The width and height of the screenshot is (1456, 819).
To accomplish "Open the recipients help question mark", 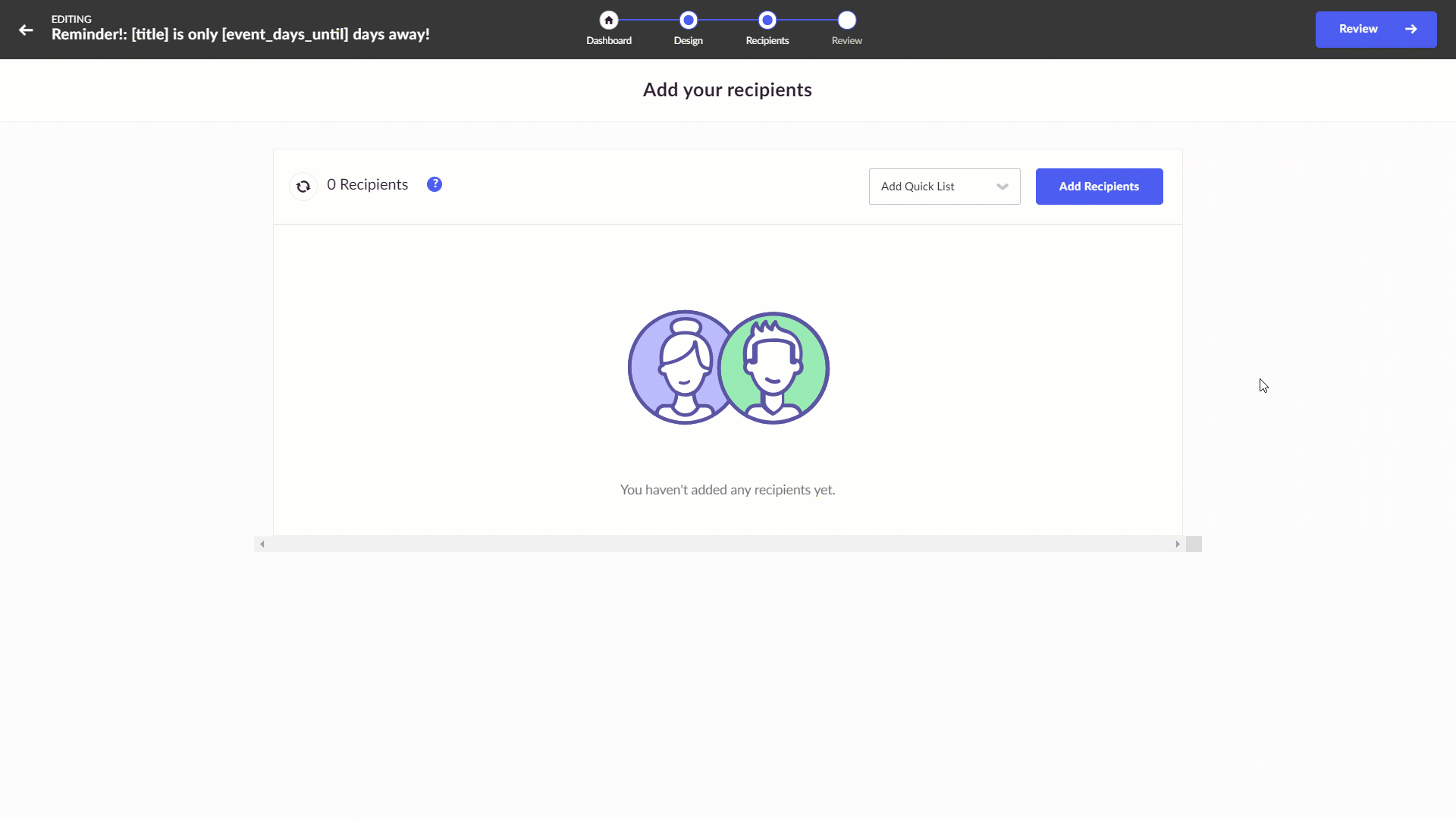I will [x=435, y=184].
